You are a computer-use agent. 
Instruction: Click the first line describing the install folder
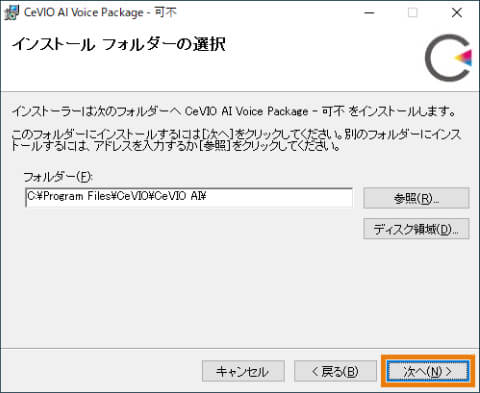pyautogui.click(x=234, y=111)
